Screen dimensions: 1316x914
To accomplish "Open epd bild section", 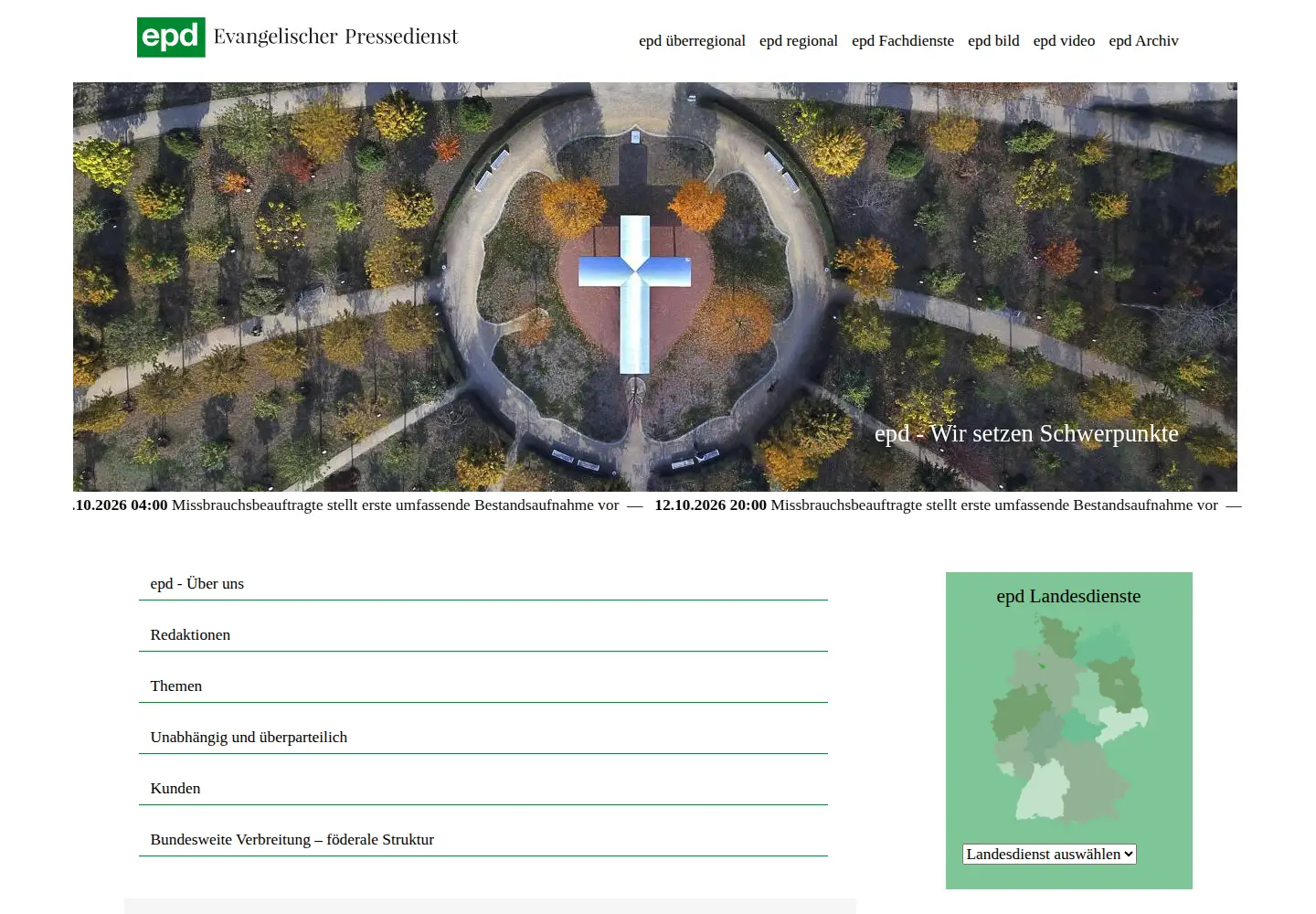I will (x=993, y=41).
